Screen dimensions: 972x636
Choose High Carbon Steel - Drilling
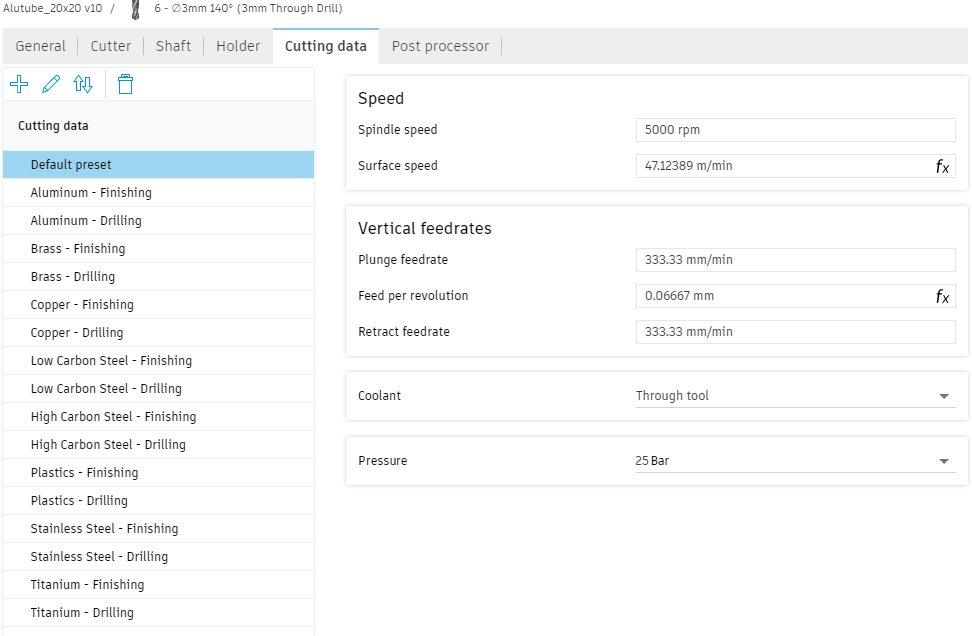point(159,444)
